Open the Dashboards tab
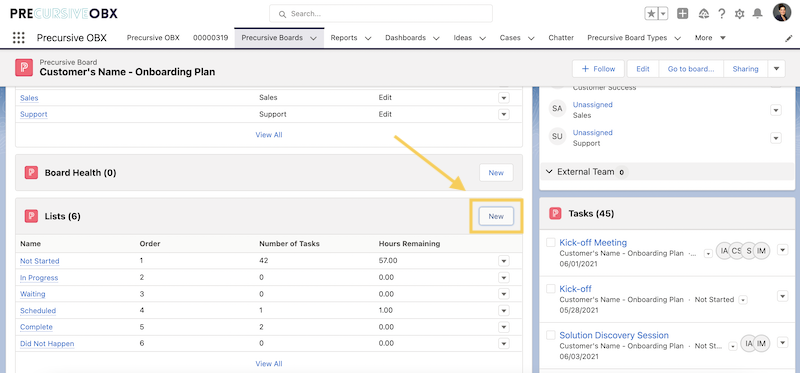 point(405,38)
